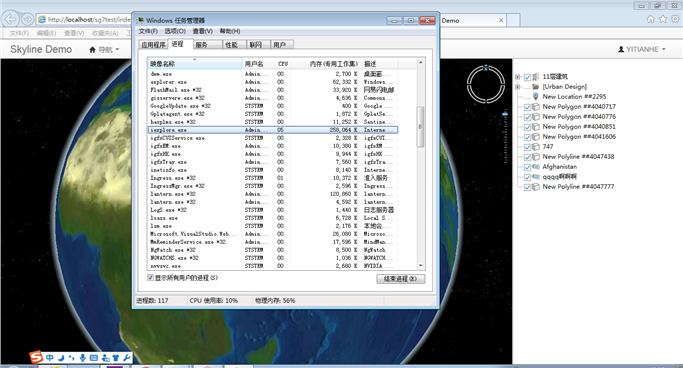The width and height of the screenshot is (683, 368).
Task: Click the Afghanistan label icon
Action: (x=536, y=167)
